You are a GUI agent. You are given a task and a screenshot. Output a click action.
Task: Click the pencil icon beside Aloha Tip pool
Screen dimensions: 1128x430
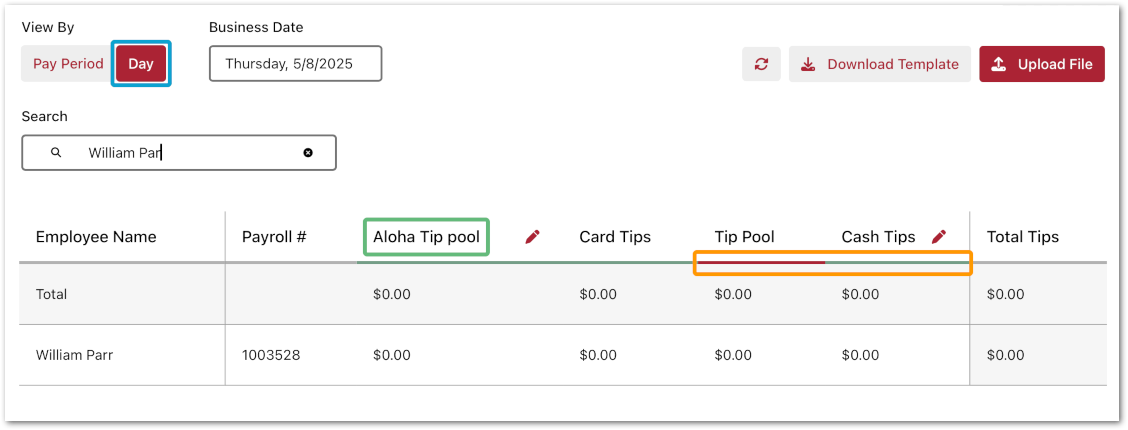tap(532, 237)
